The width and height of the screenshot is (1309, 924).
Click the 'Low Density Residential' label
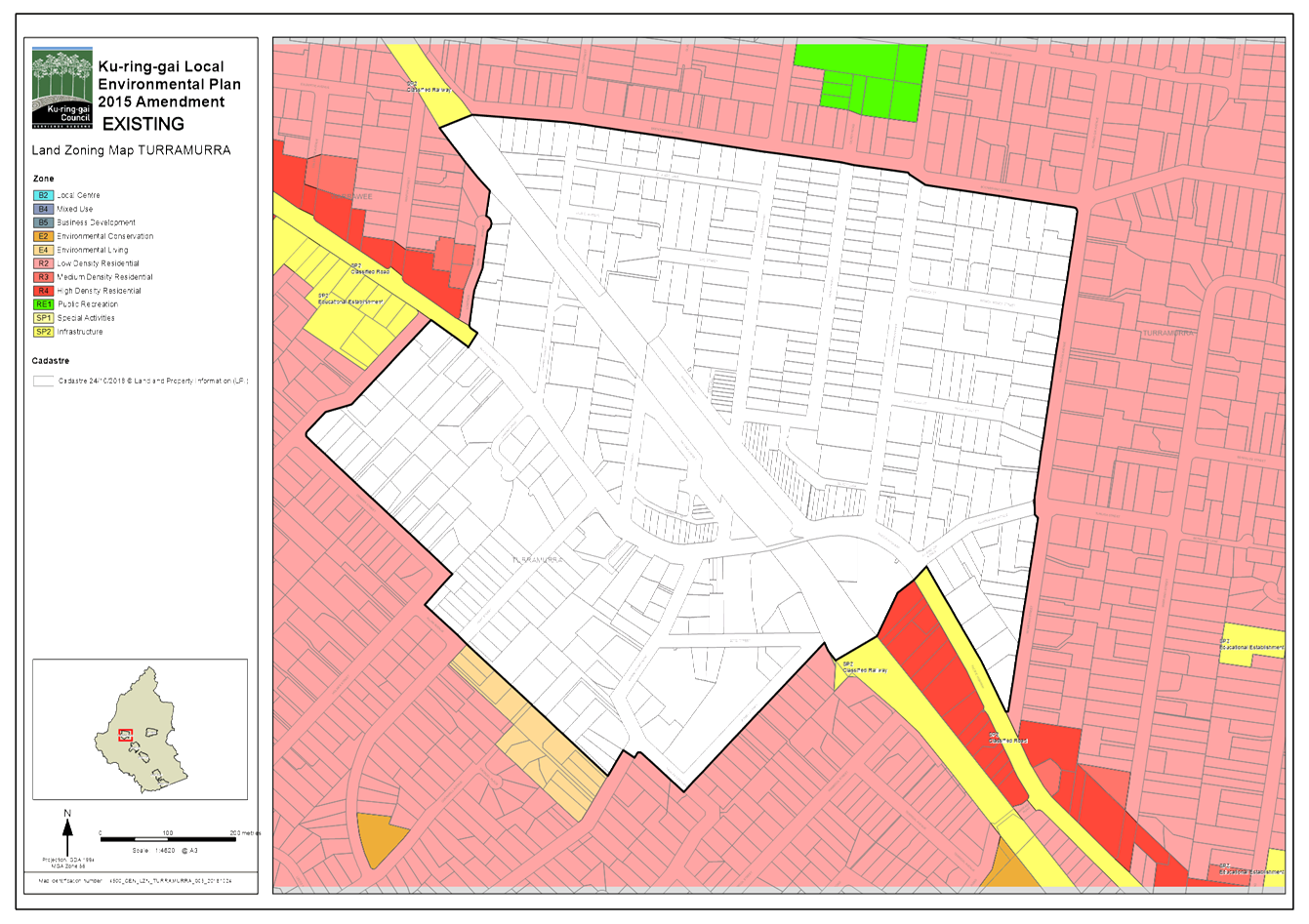coord(98,263)
